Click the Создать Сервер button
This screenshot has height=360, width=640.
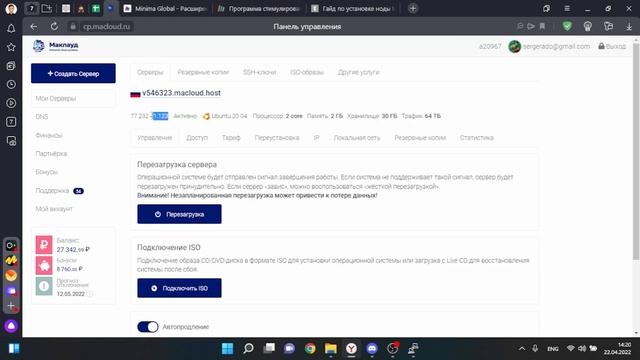[x=73, y=73]
